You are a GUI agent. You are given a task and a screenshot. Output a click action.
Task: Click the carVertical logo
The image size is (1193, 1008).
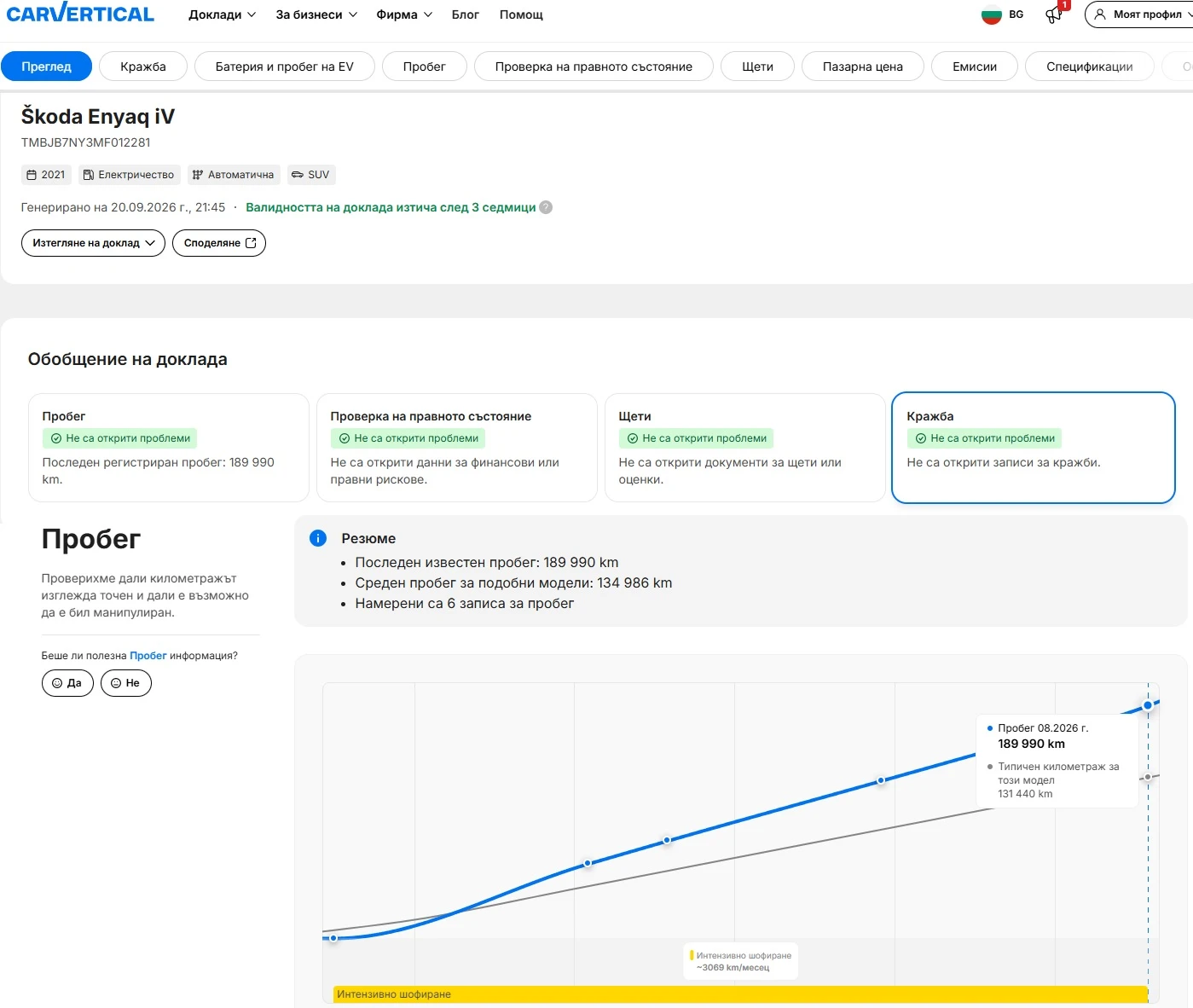[x=80, y=14]
